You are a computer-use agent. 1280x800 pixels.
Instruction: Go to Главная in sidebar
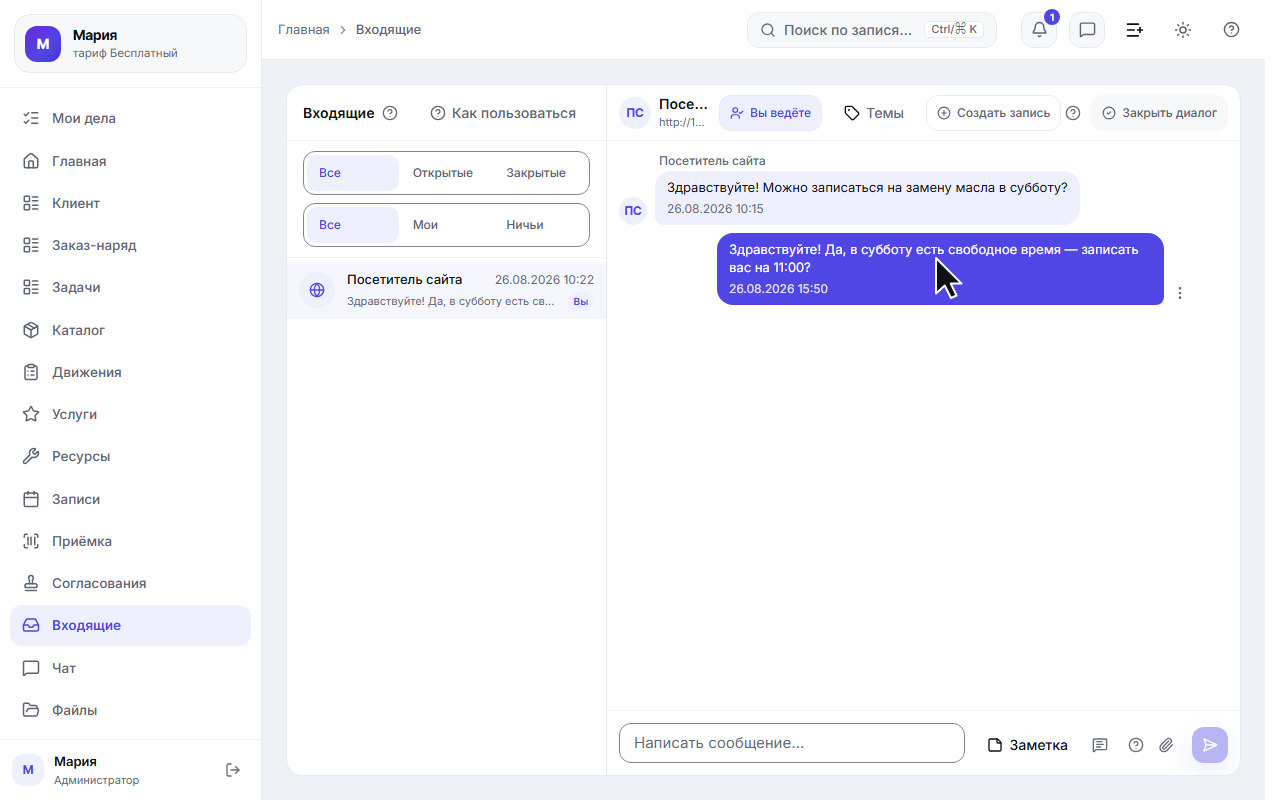[x=130, y=161]
